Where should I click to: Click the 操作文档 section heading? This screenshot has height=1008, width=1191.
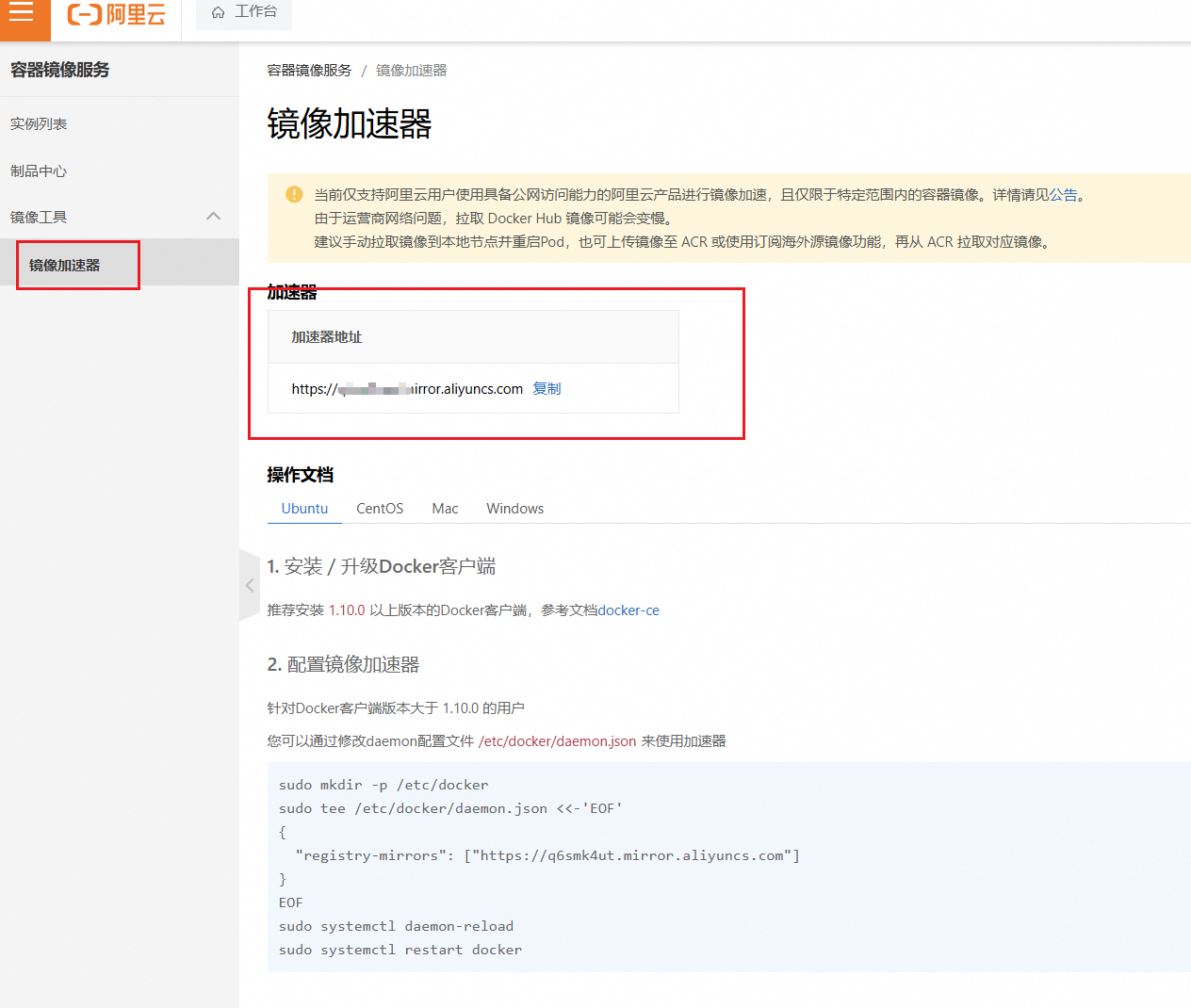click(301, 475)
